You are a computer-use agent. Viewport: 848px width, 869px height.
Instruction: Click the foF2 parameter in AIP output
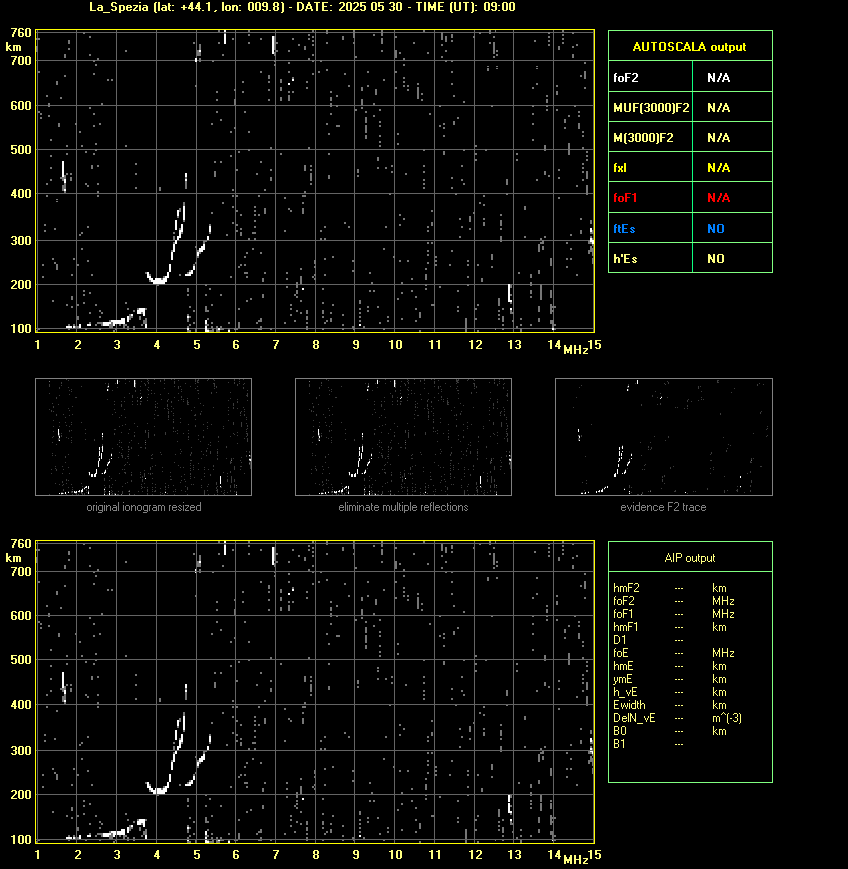624,601
